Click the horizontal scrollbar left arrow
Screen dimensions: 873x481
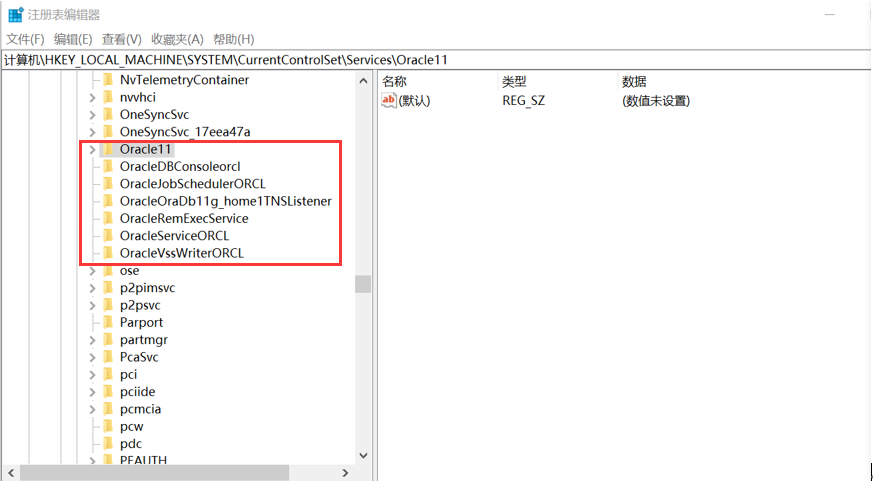[10, 473]
